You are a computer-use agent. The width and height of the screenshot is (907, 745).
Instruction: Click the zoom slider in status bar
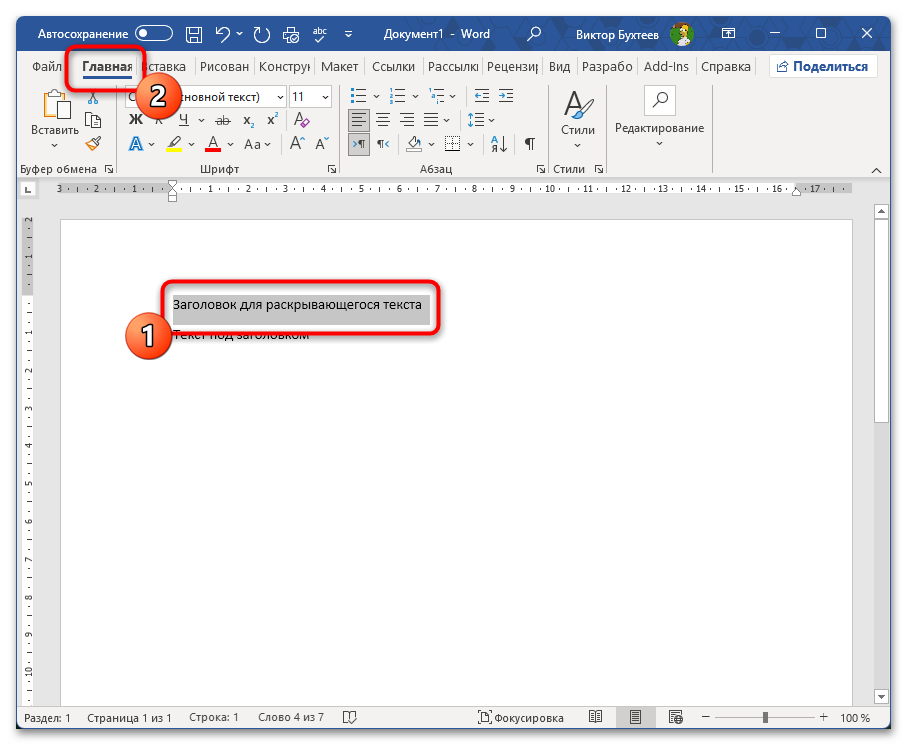coord(765,718)
